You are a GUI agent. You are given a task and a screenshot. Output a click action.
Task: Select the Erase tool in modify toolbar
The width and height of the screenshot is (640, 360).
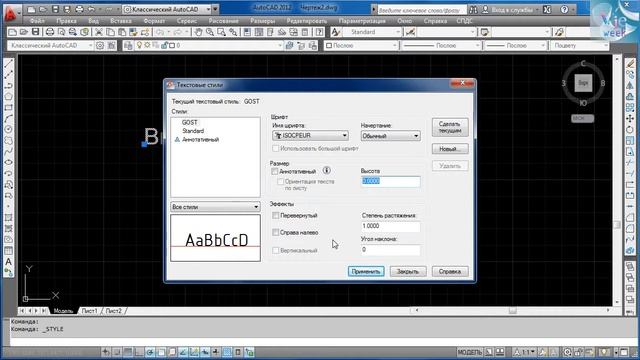click(631, 64)
